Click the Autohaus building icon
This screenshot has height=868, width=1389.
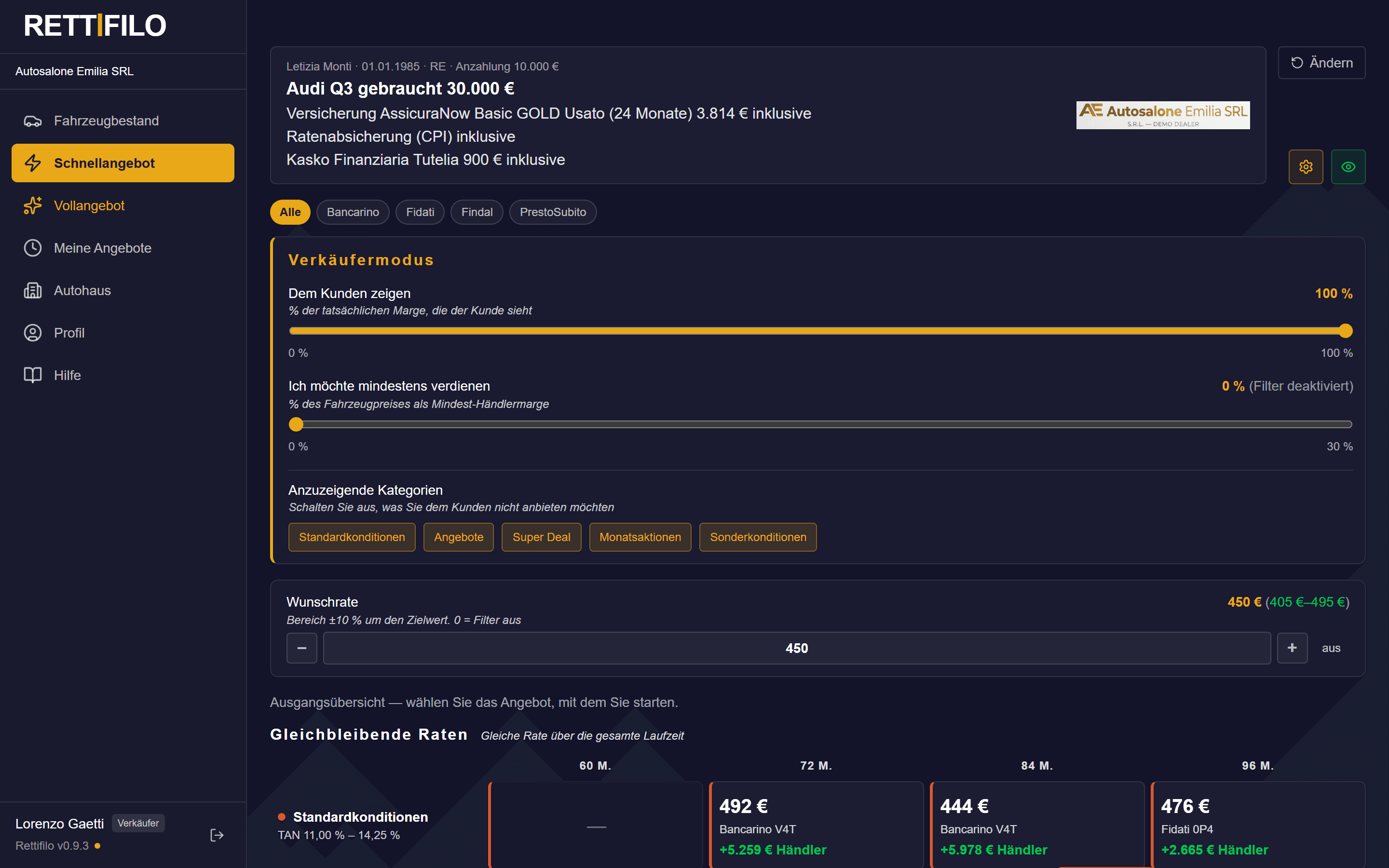33,290
